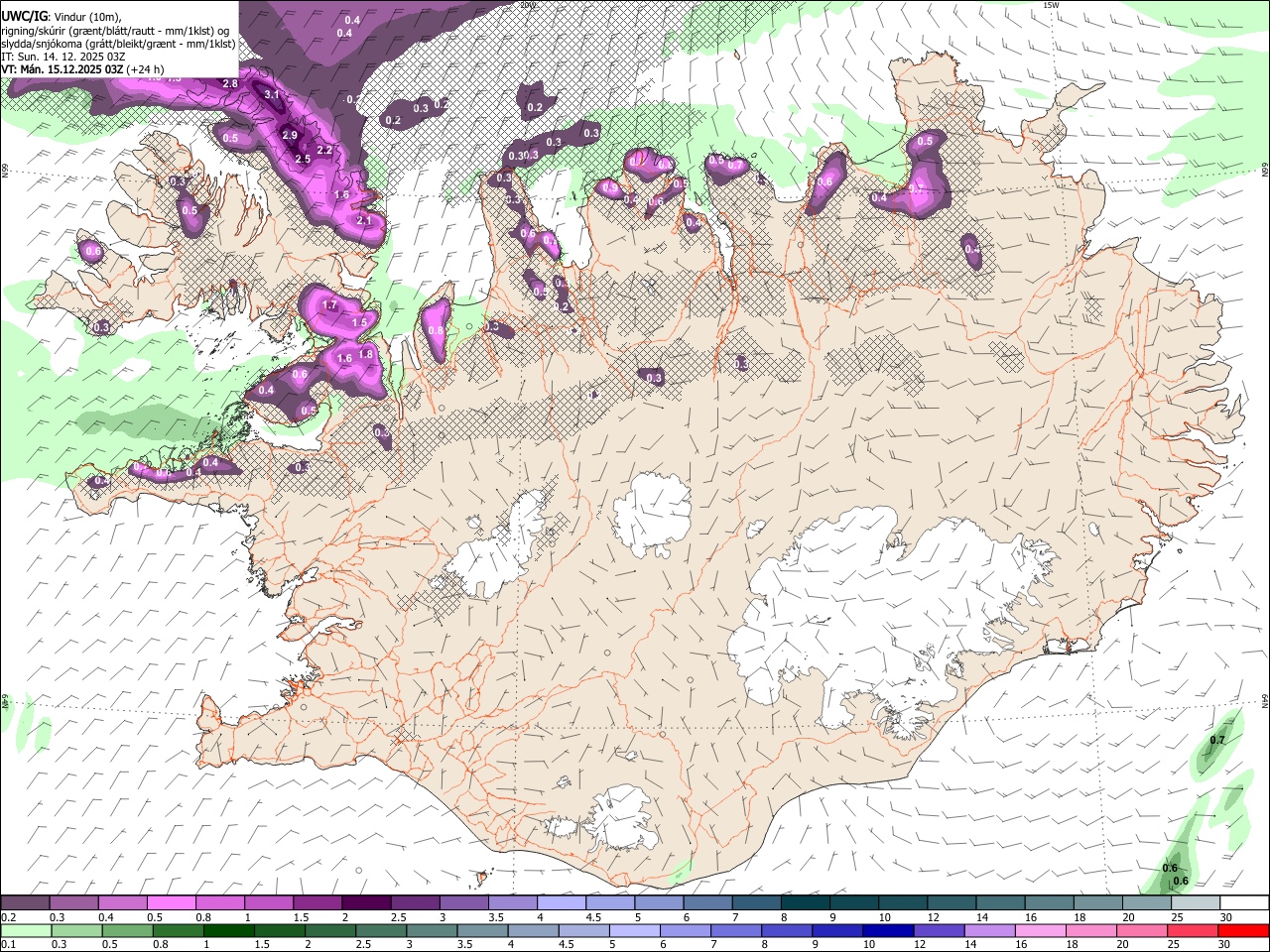
Task: Click the 2.5 label on the rain legend row
Action: tap(361, 944)
